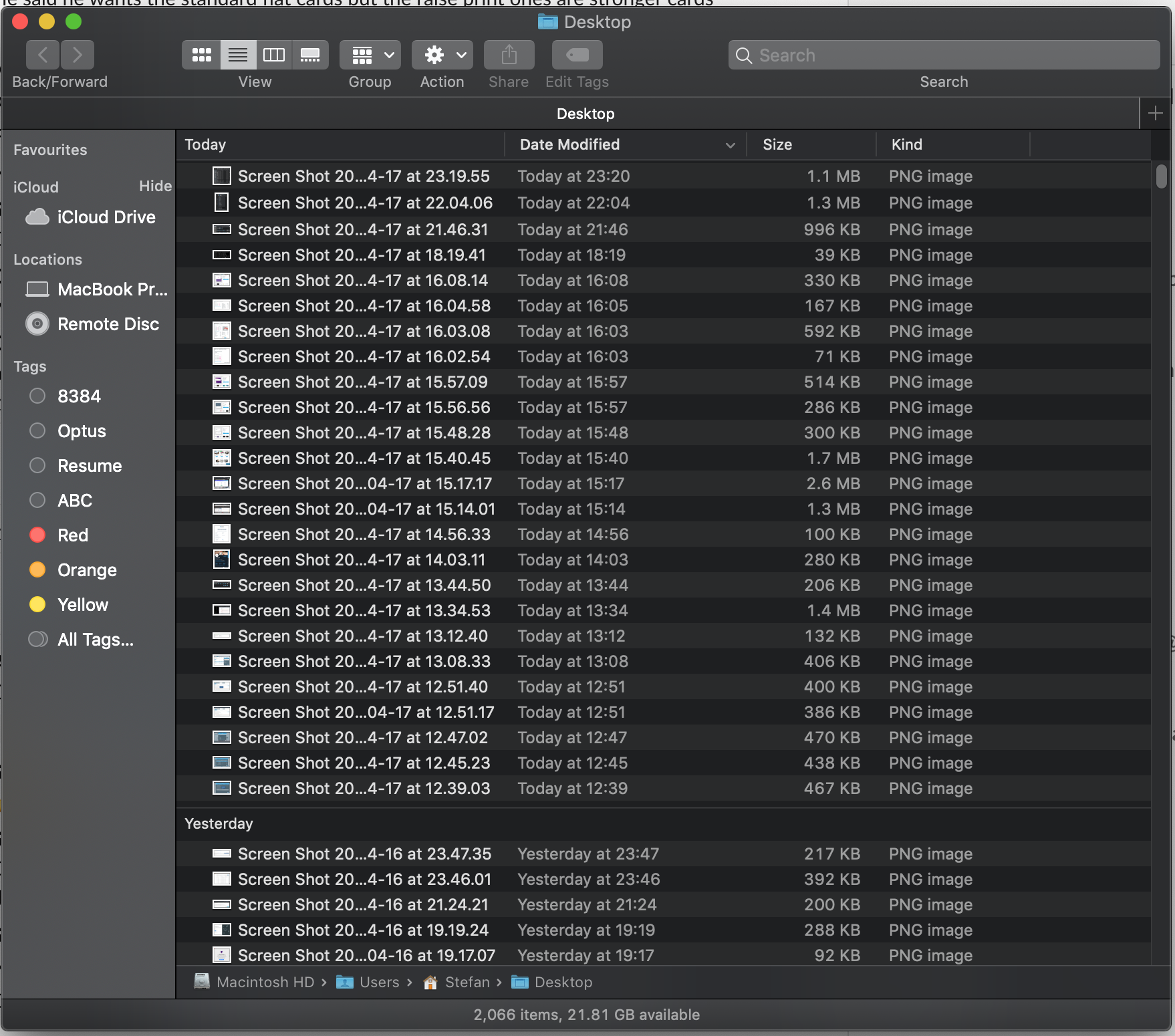This screenshot has width=1175, height=1036.
Task: Switch to icon view
Action: (x=201, y=55)
